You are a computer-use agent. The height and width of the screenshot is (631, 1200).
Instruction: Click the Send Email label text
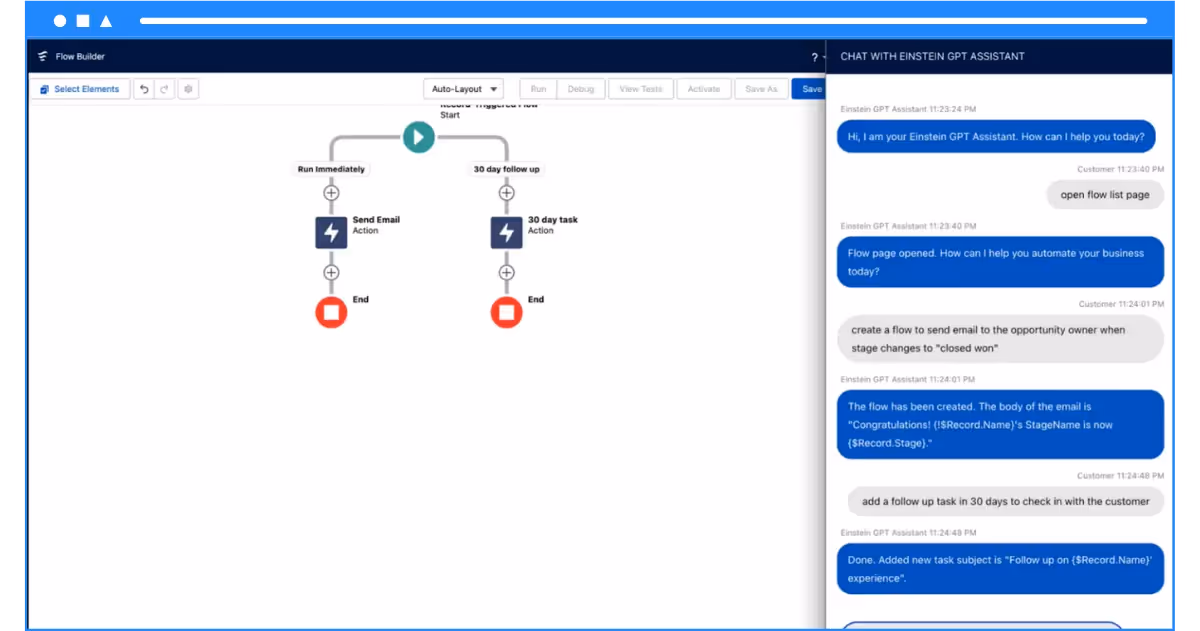coord(376,220)
